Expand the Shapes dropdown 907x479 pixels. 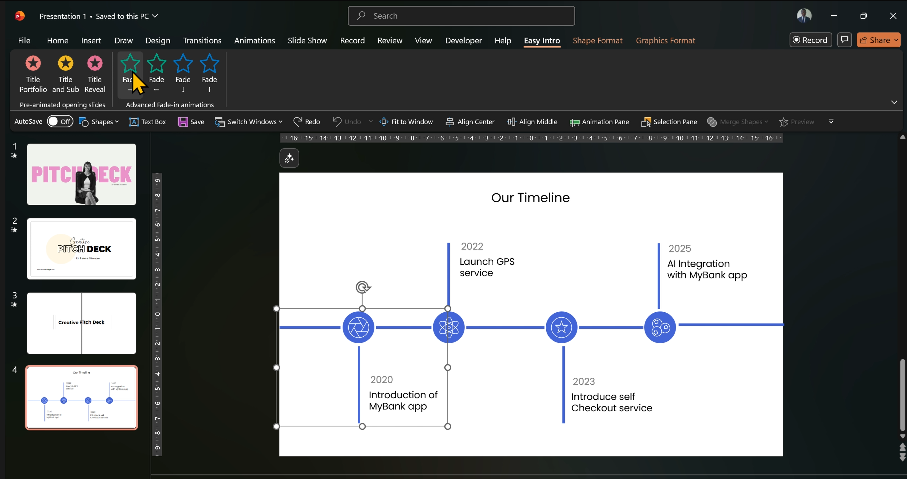[x=99, y=121]
